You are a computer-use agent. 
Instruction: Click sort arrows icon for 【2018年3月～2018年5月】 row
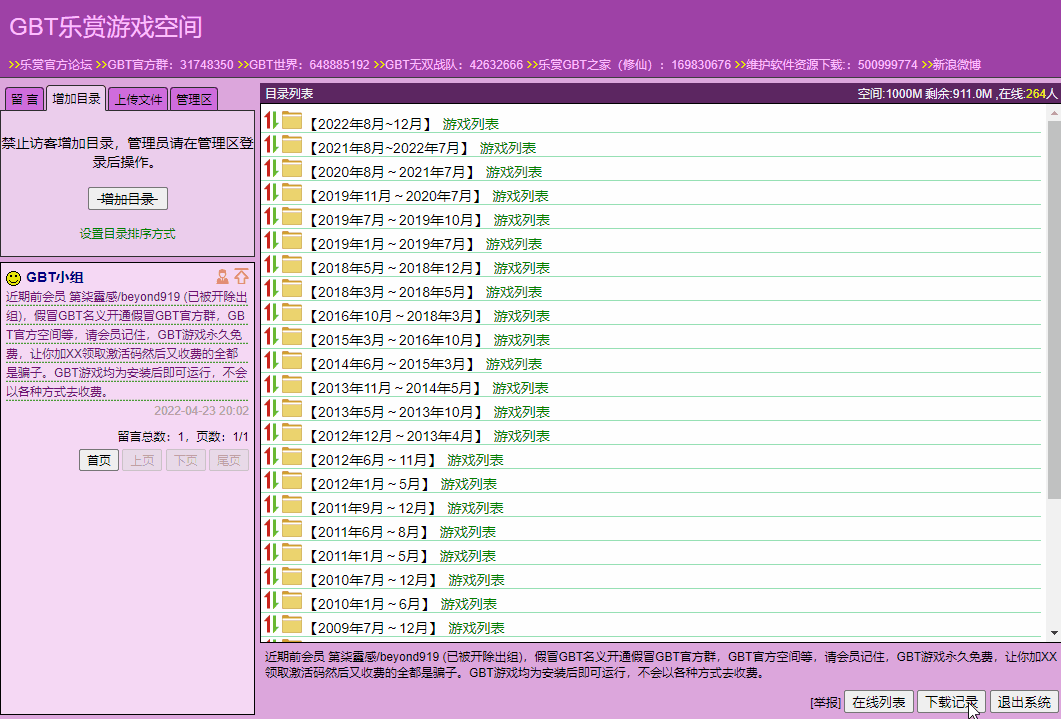pos(271,288)
